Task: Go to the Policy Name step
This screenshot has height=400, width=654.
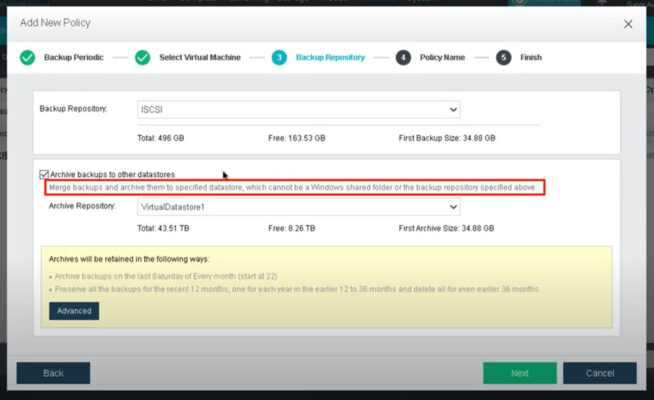Action: pos(442,58)
